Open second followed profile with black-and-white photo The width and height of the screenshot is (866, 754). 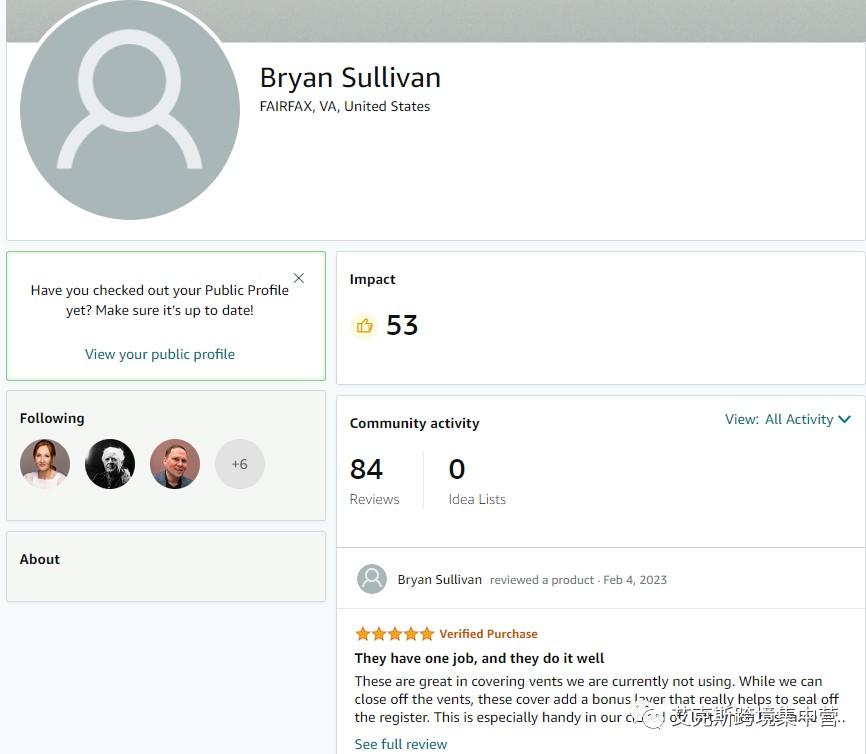[x=110, y=464]
